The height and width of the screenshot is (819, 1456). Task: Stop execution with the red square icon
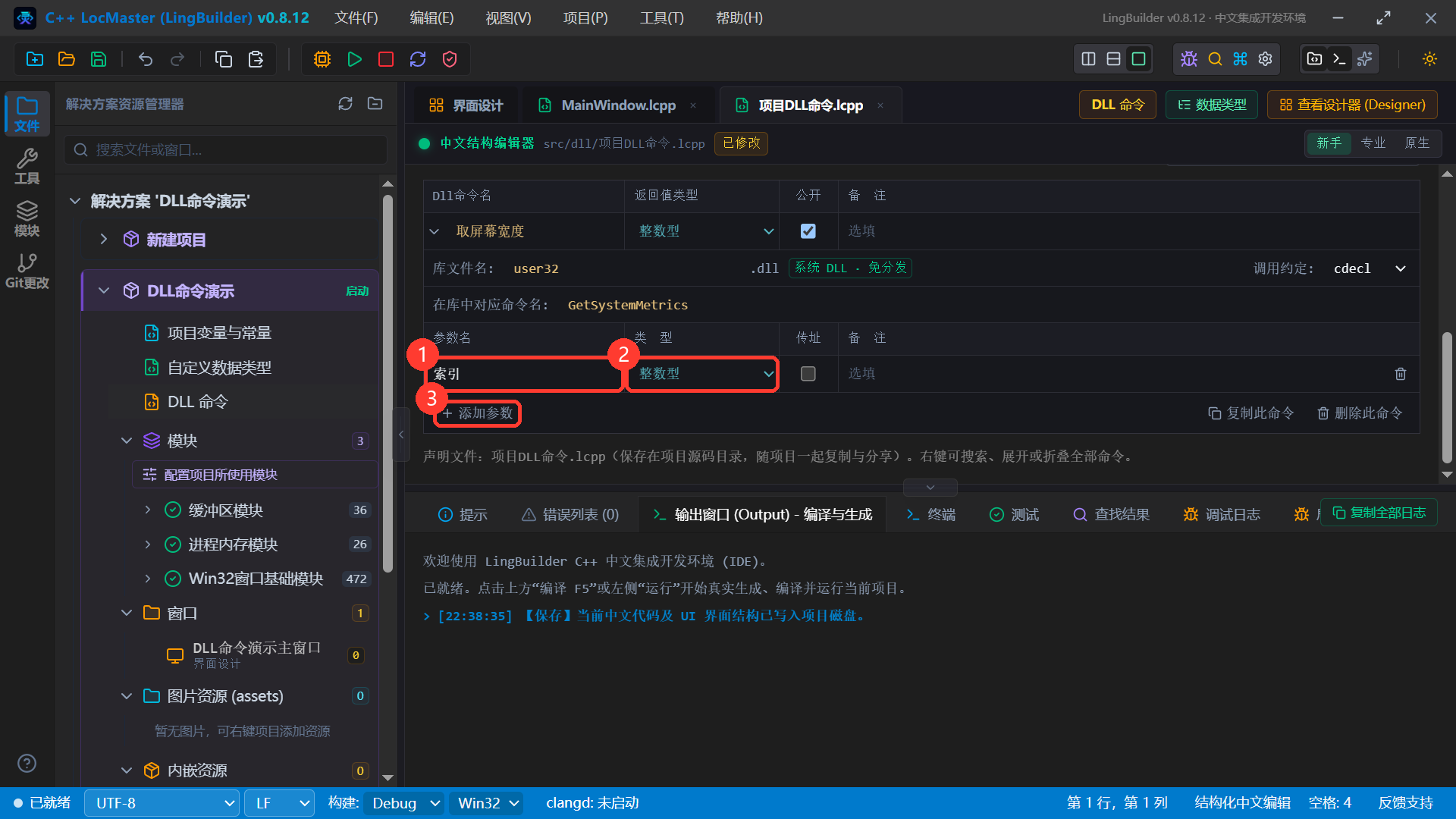tap(386, 59)
